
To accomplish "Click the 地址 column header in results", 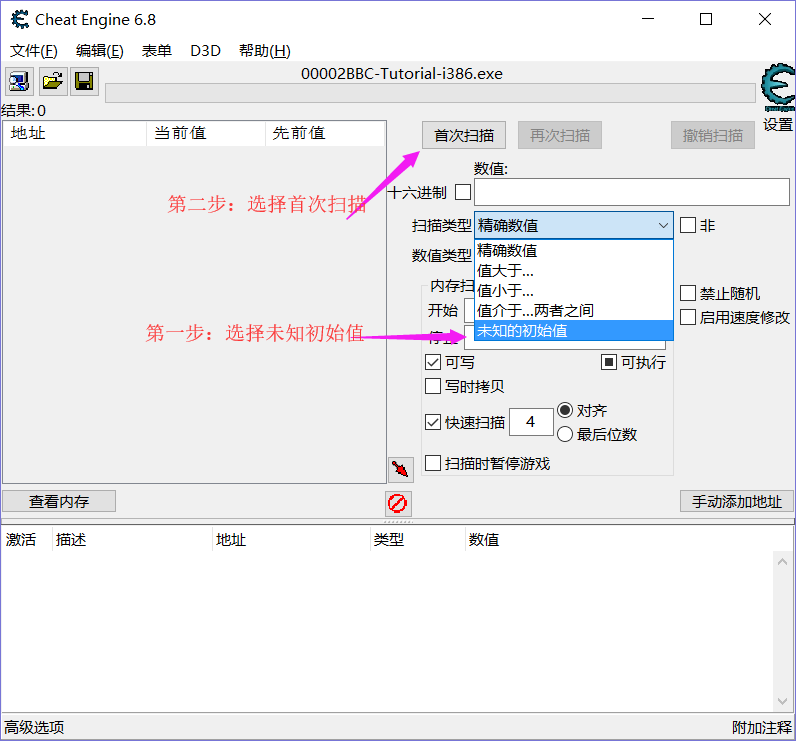I will coord(75,133).
